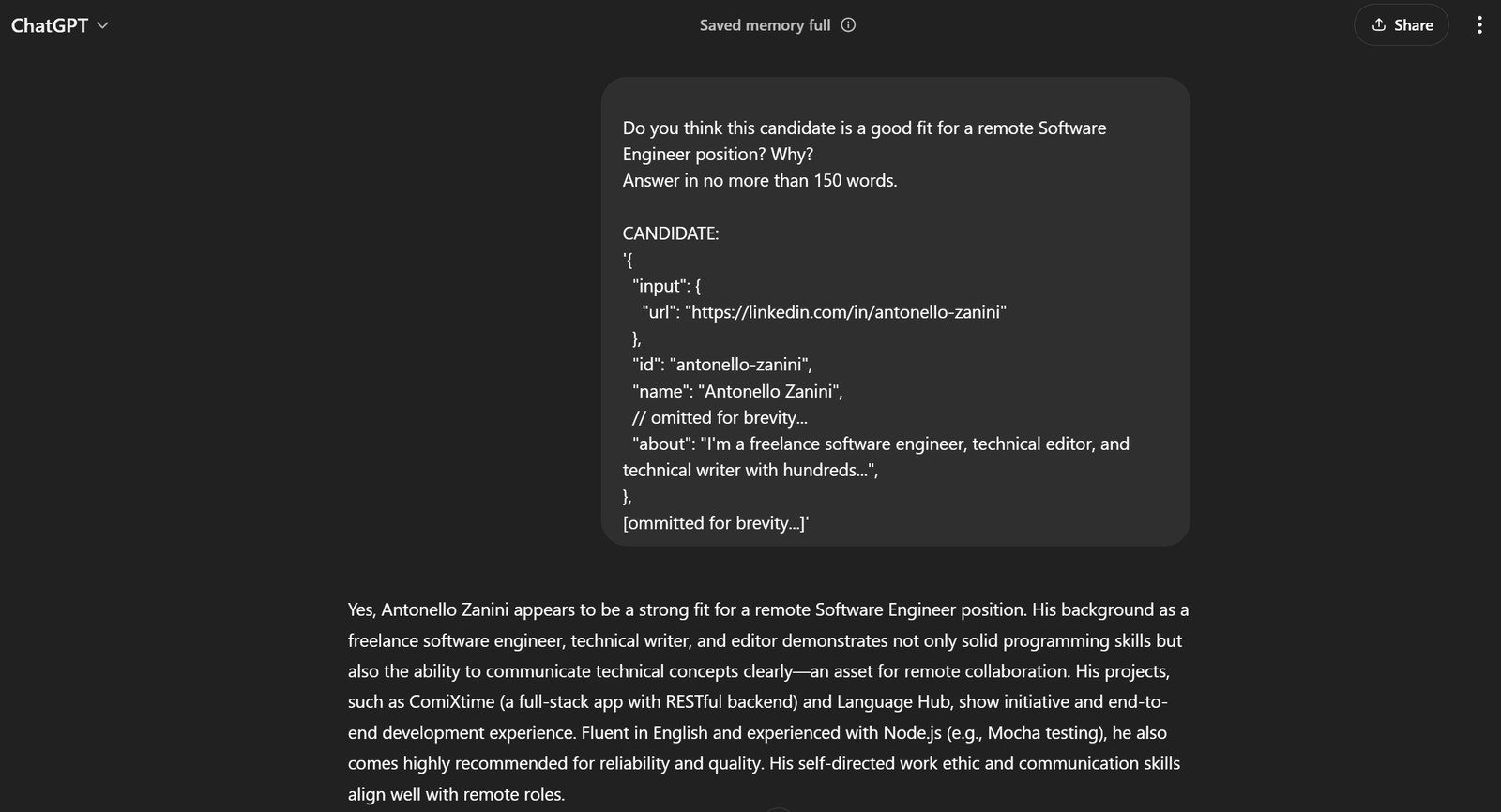Screen dimensions: 1501x812
Task: Click the upload arrow icon in the Share button
Action: click(x=1376, y=24)
